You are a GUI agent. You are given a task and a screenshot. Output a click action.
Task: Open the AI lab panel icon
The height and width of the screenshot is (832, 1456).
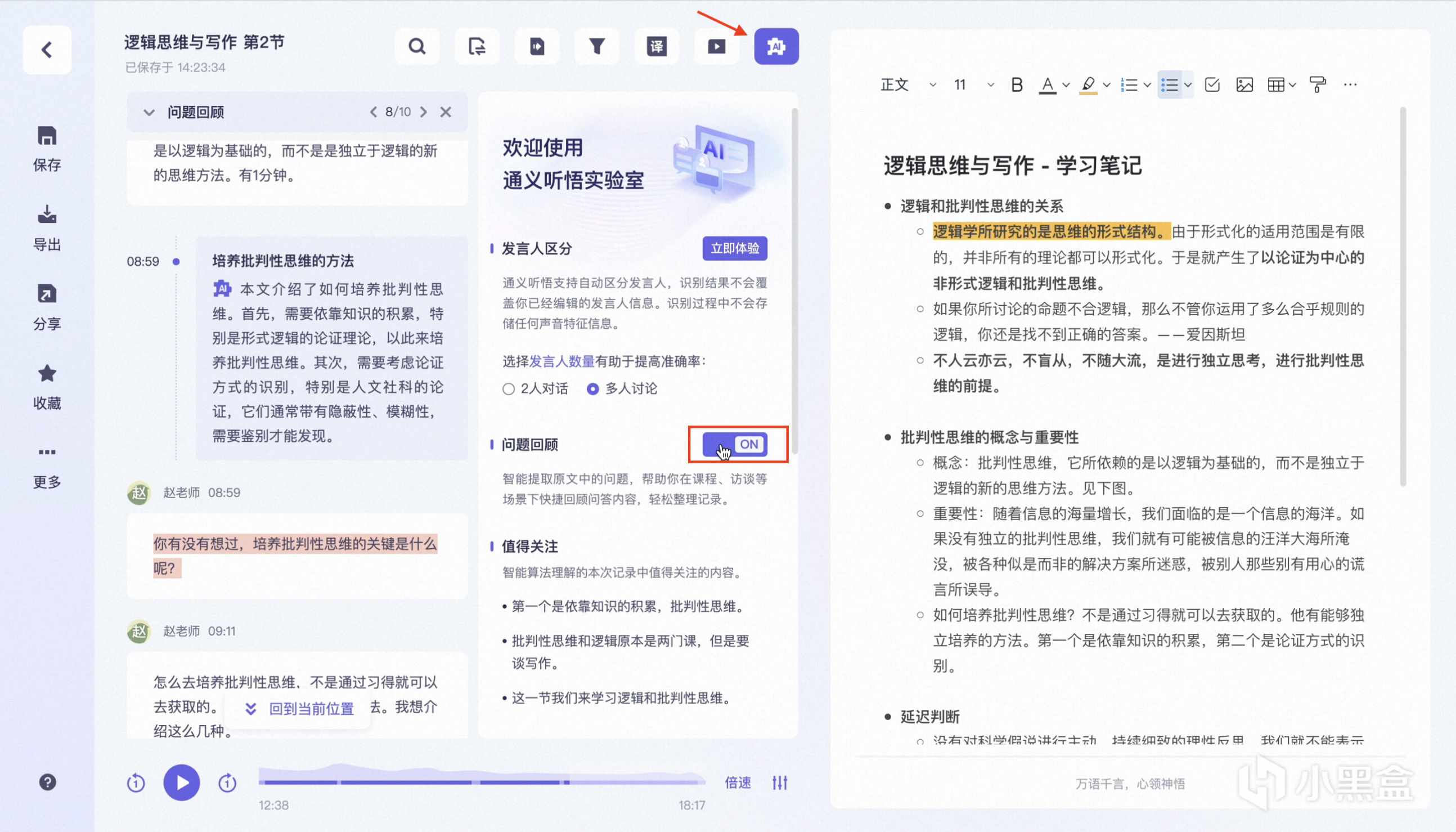(x=776, y=46)
